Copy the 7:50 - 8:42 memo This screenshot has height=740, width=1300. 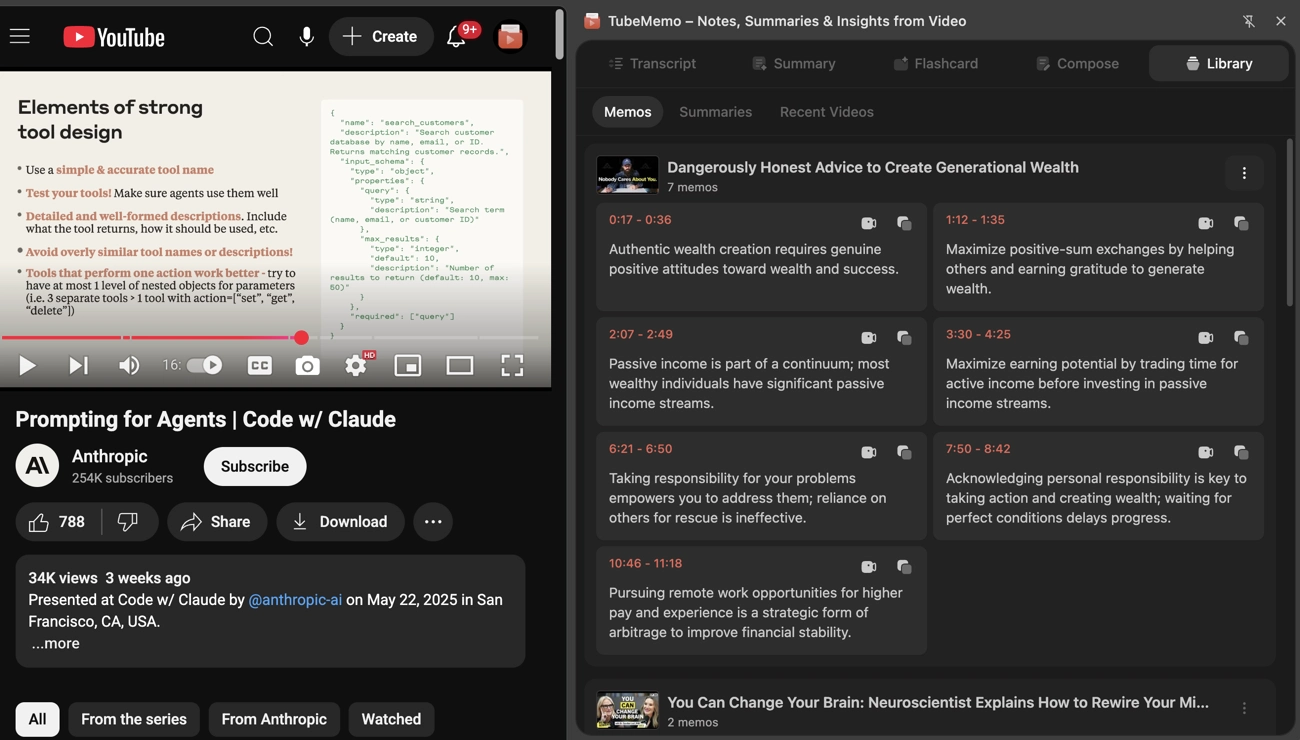(1241, 452)
